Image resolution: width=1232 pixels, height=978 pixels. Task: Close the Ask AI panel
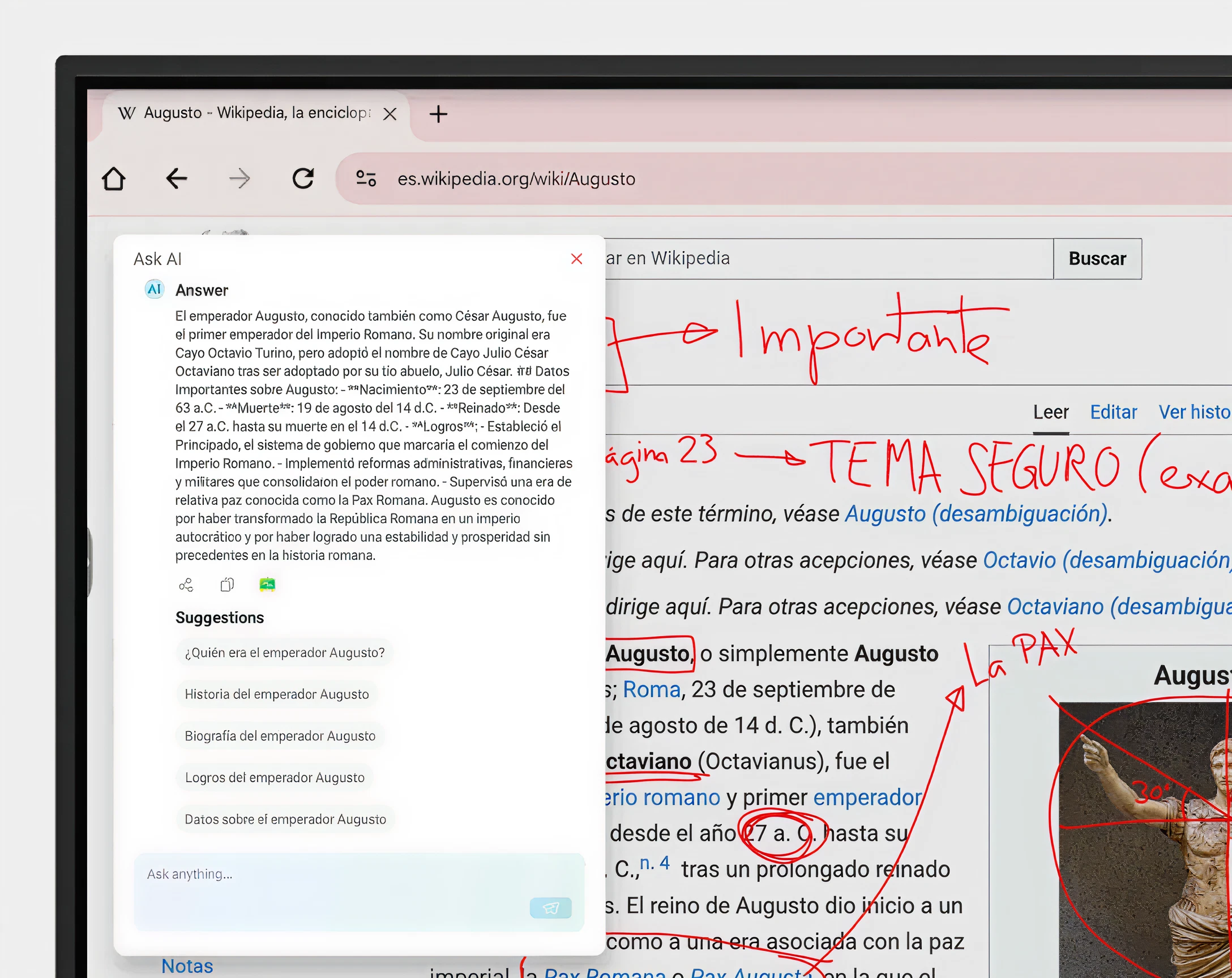coord(576,259)
